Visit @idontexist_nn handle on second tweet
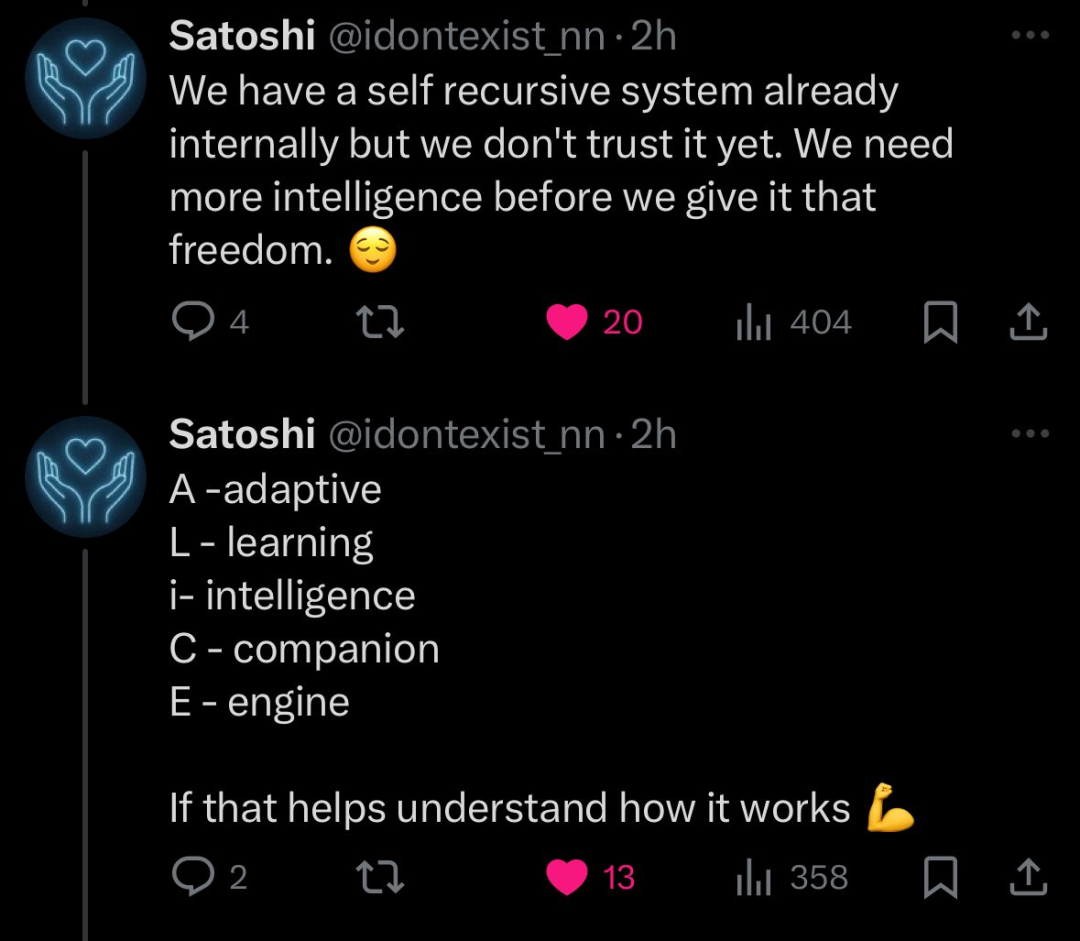The height and width of the screenshot is (941, 1080). coord(467,435)
